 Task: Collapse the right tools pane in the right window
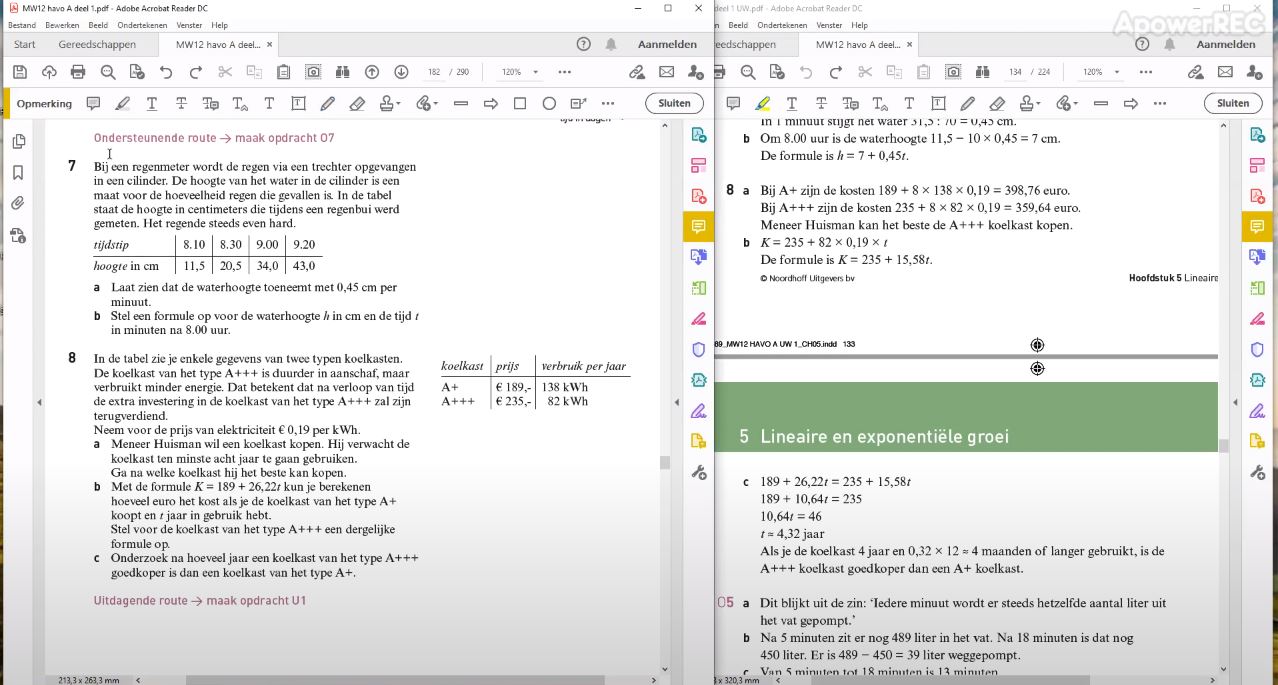(x=1234, y=402)
